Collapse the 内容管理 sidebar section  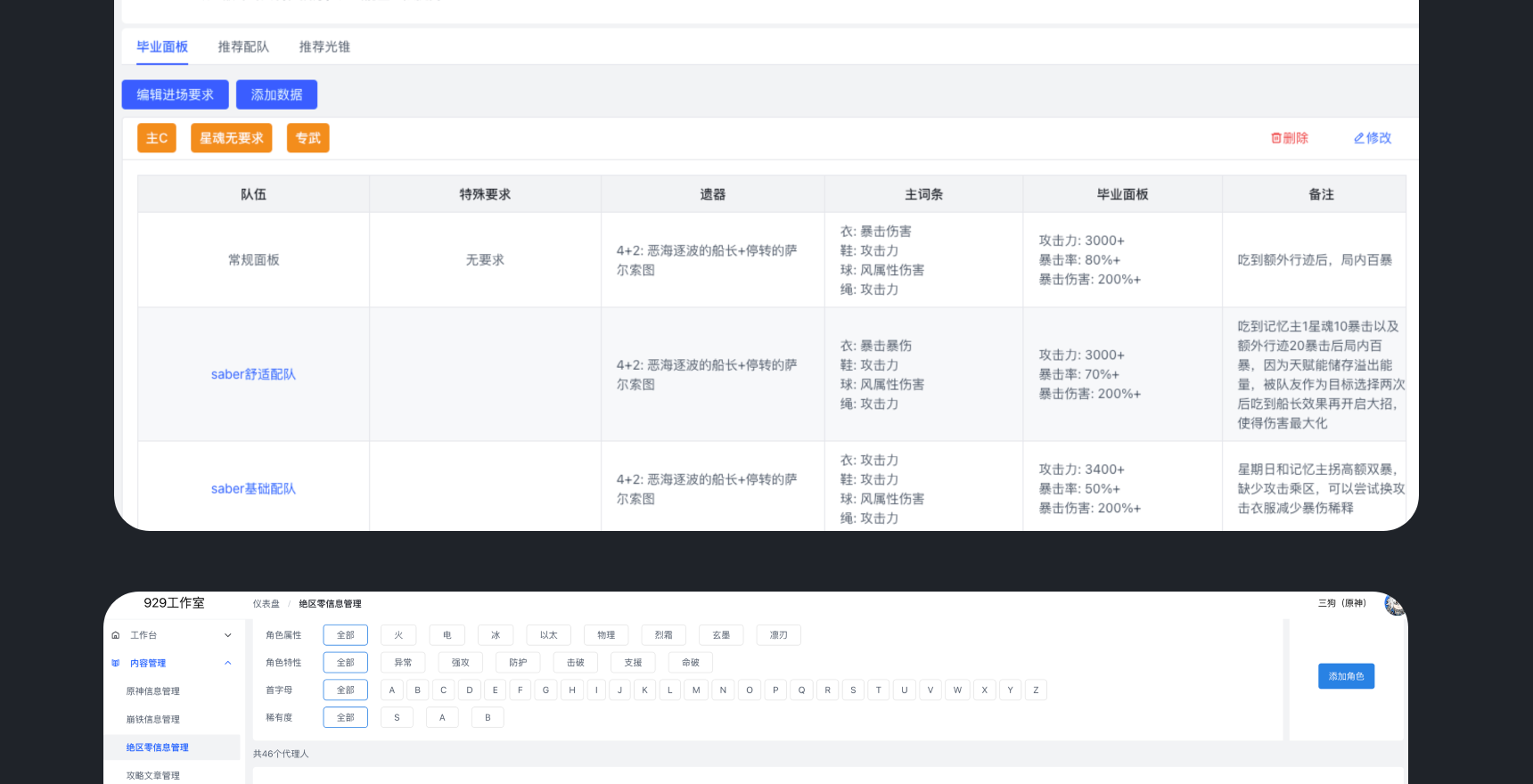click(x=228, y=663)
